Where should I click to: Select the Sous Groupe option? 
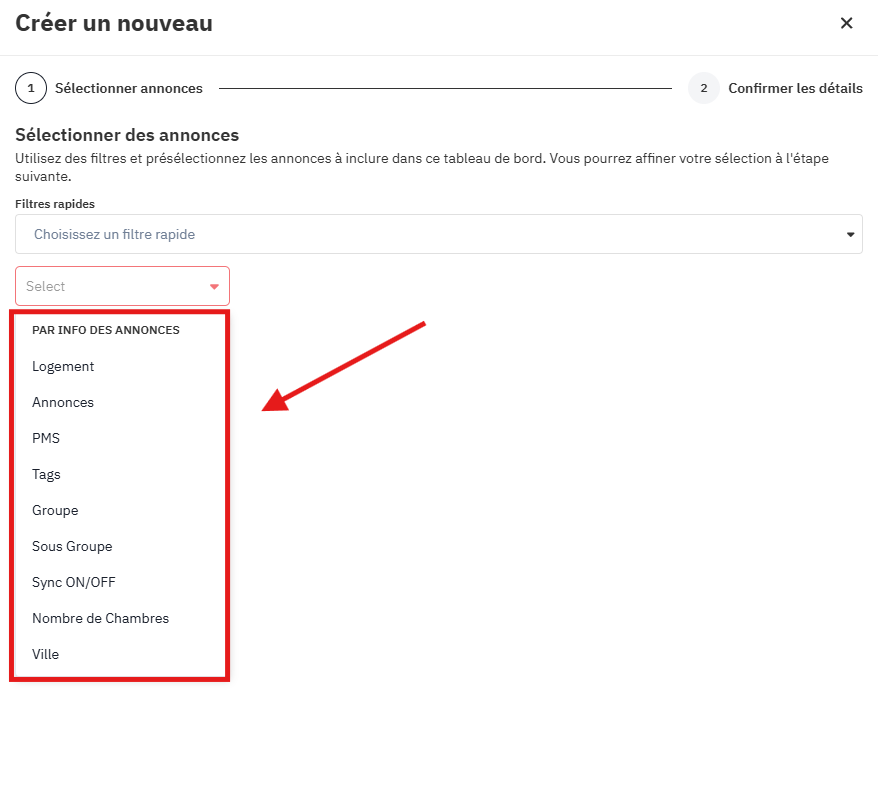pyautogui.click(x=72, y=546)
